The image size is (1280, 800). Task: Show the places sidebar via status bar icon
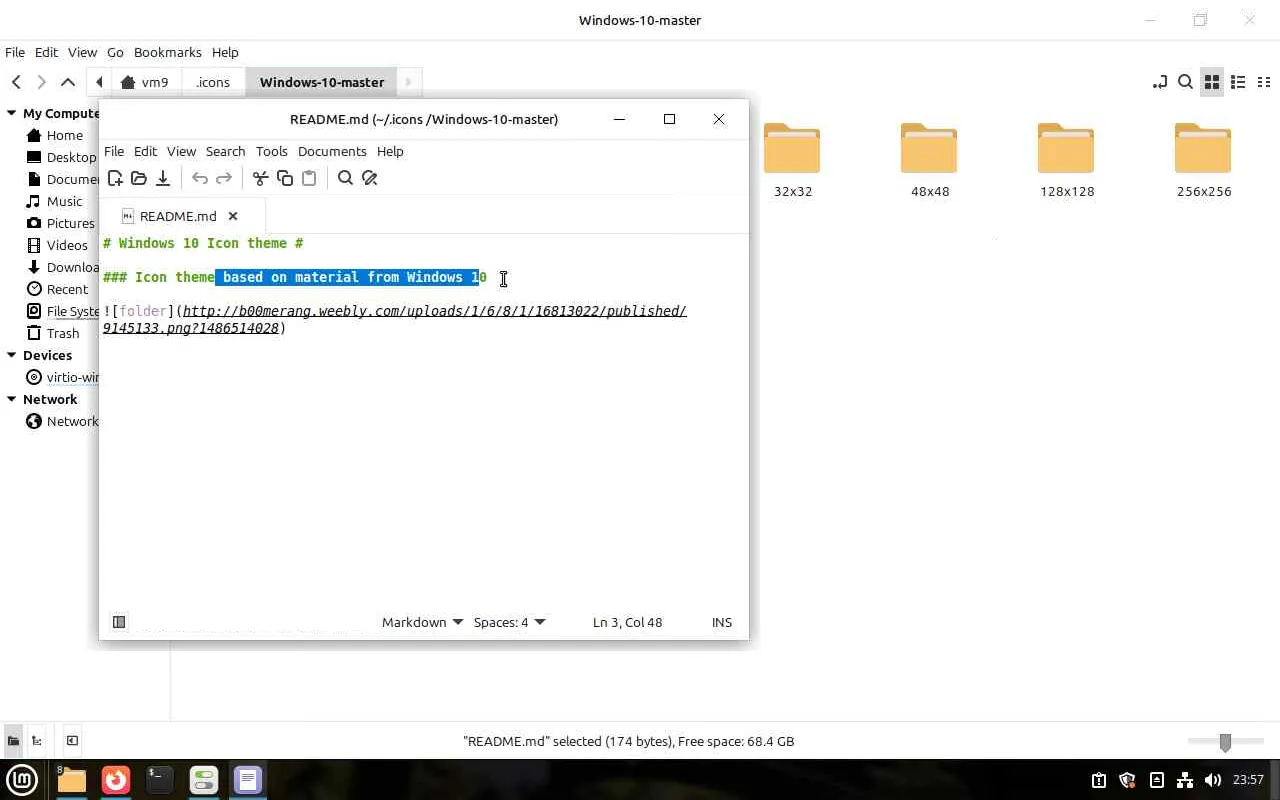pyautogui.click(x=13, y=741)
